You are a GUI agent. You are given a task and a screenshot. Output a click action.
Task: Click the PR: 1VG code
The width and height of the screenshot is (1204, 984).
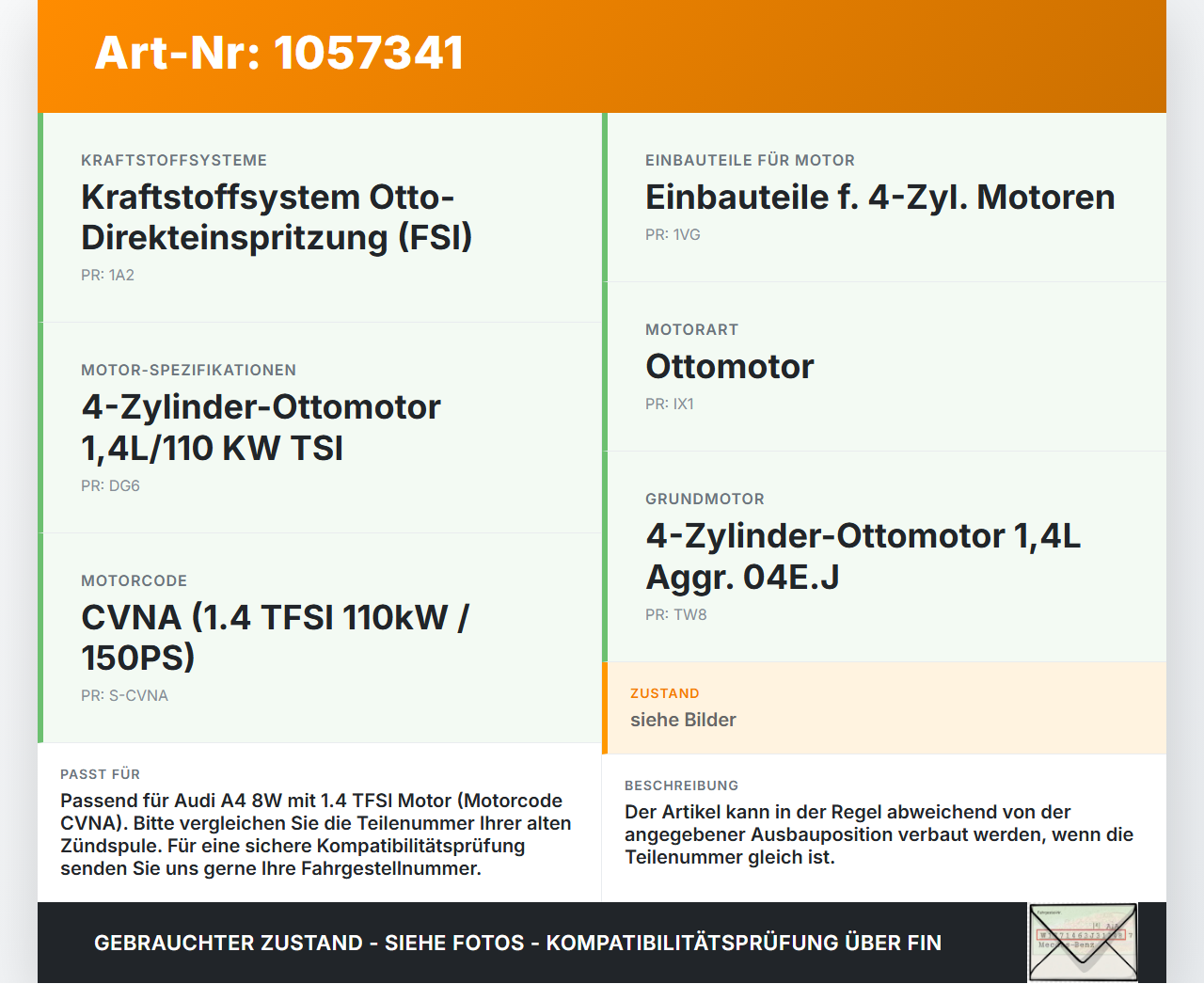point(673,234)
